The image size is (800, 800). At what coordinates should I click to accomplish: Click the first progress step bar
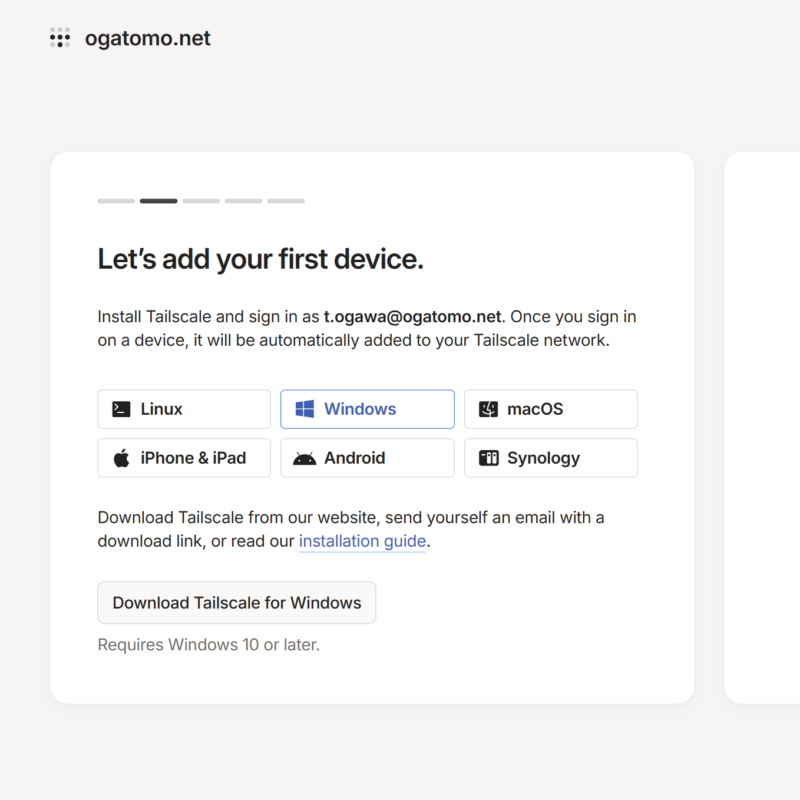click(116, 201)
